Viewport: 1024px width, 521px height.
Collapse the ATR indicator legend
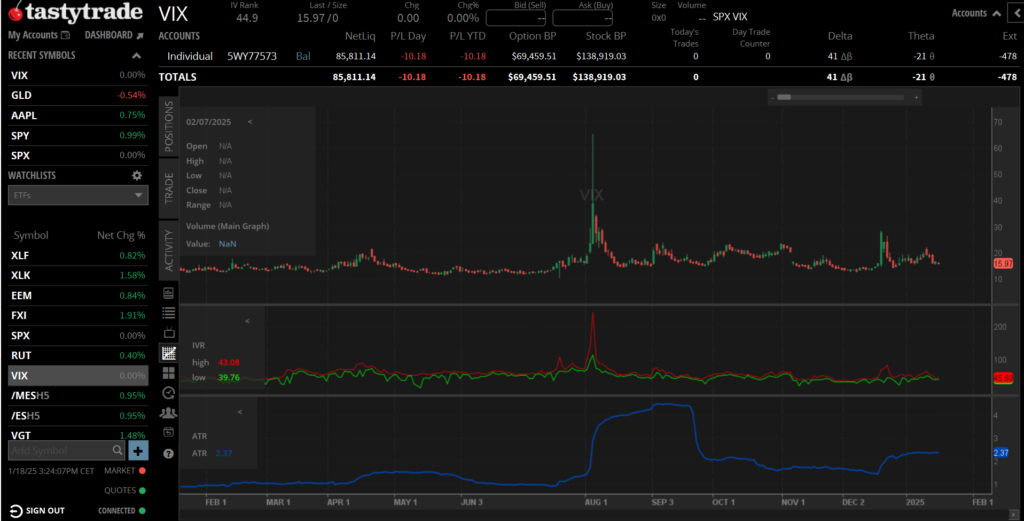(x=239, y=412)
